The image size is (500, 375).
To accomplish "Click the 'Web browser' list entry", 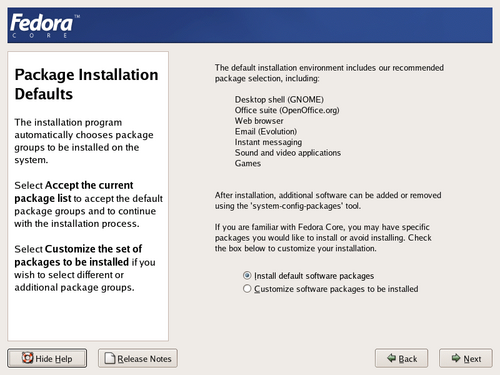I will (x=259, y=121).
